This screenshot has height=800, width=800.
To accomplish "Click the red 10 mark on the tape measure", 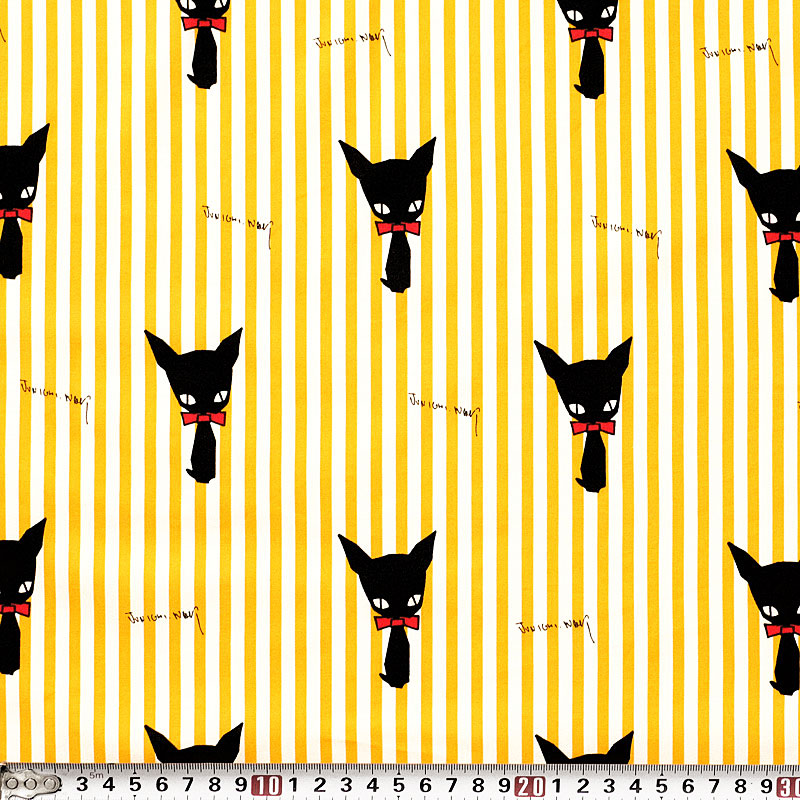I will coord(266,786).
